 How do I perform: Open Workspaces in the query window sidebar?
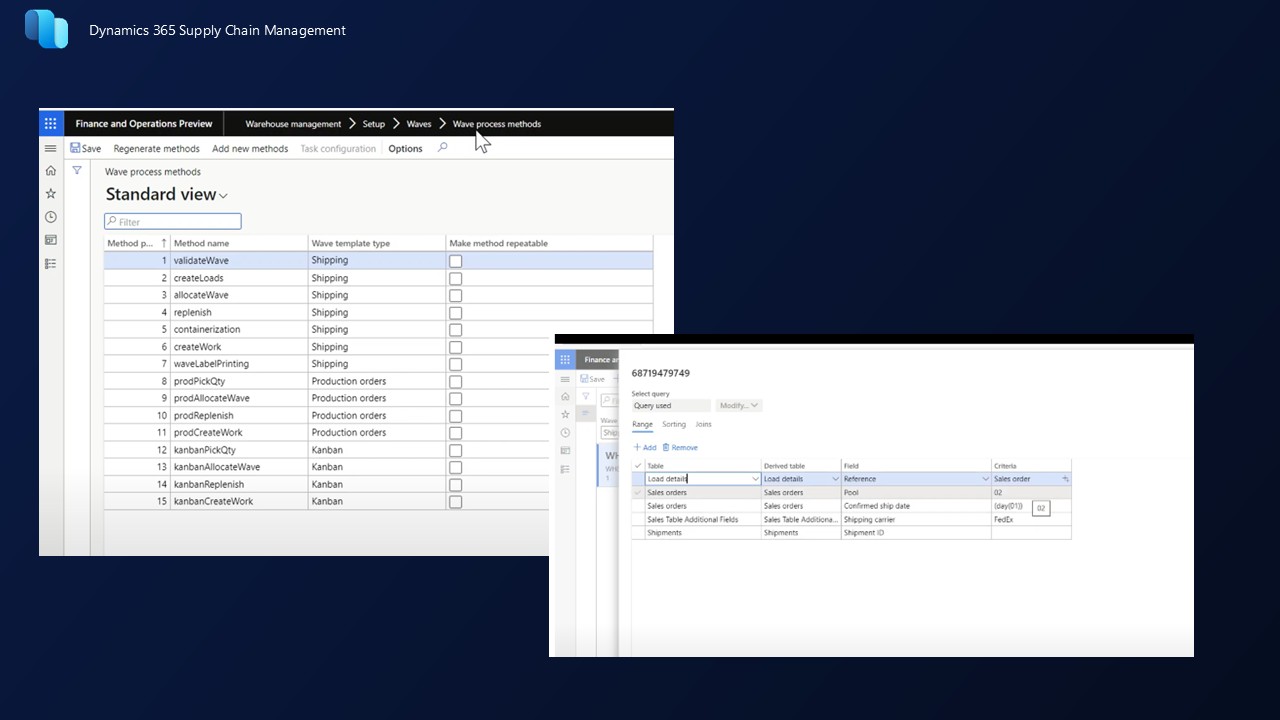(x=565, y=450)
